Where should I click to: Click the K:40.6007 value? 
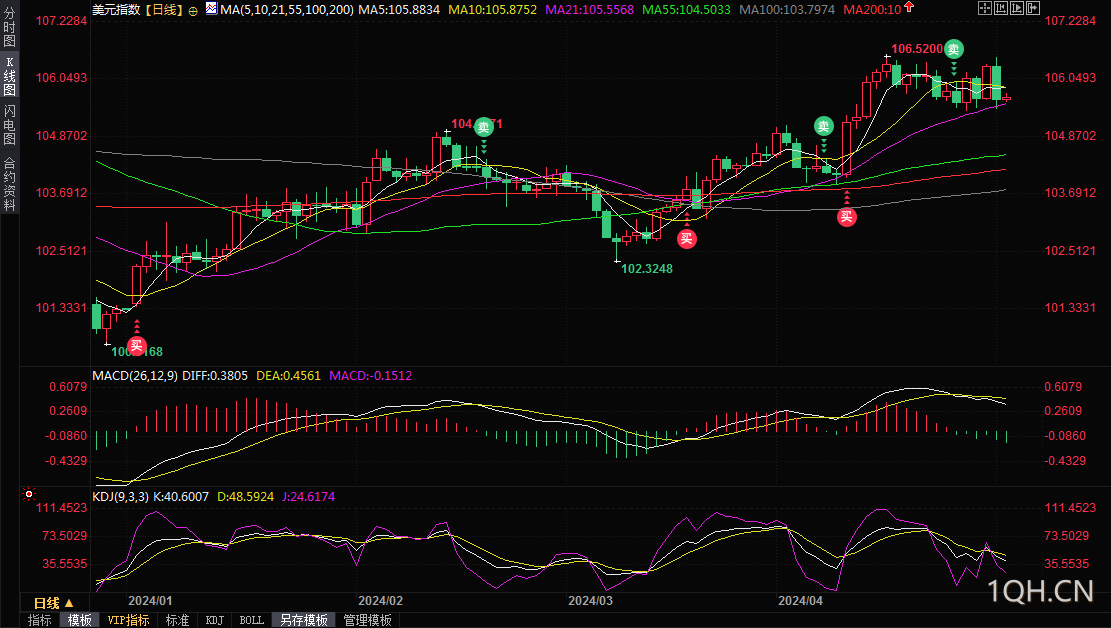(181, 497)
